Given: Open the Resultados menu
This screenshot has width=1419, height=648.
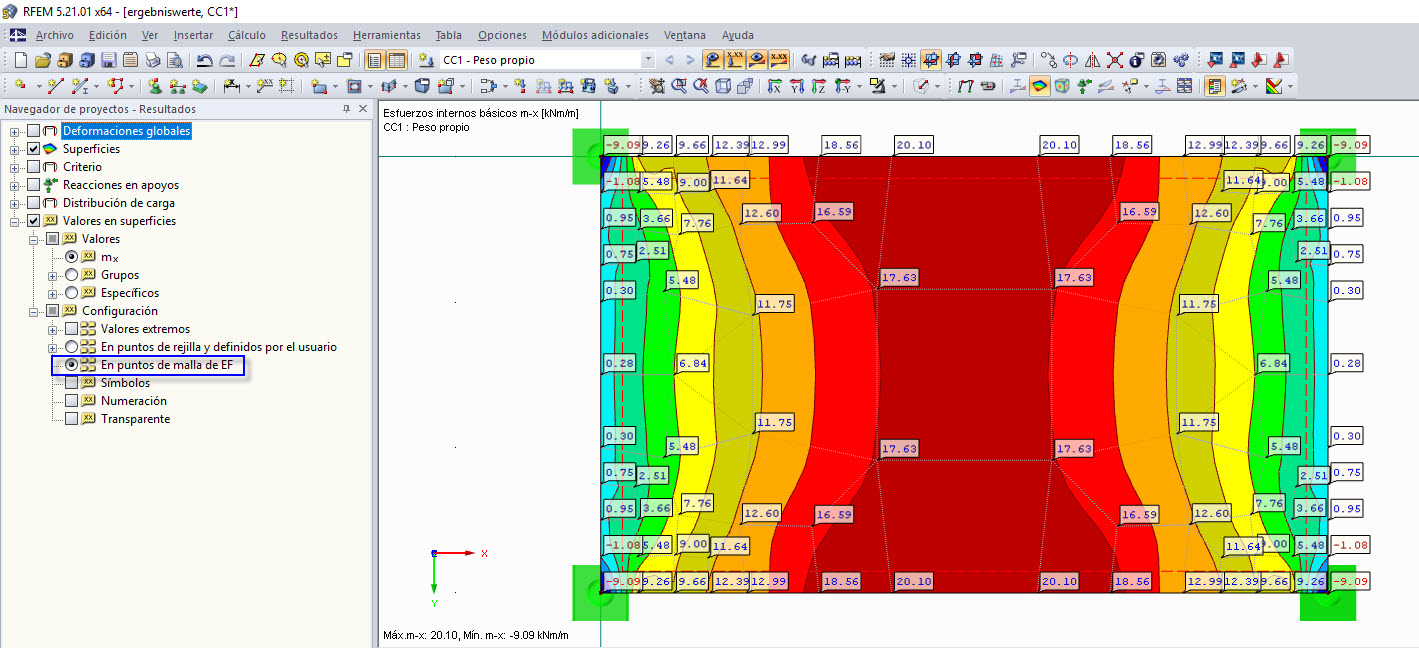Looking at the screenshot, I should tap(309, 35).
